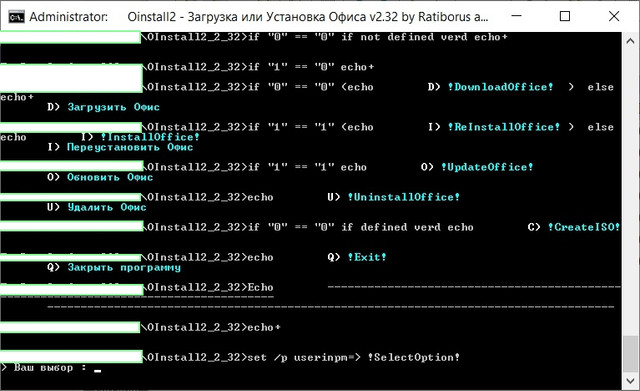Click the scrollbar up arrow
640x391 pixels.
point(630,41)
